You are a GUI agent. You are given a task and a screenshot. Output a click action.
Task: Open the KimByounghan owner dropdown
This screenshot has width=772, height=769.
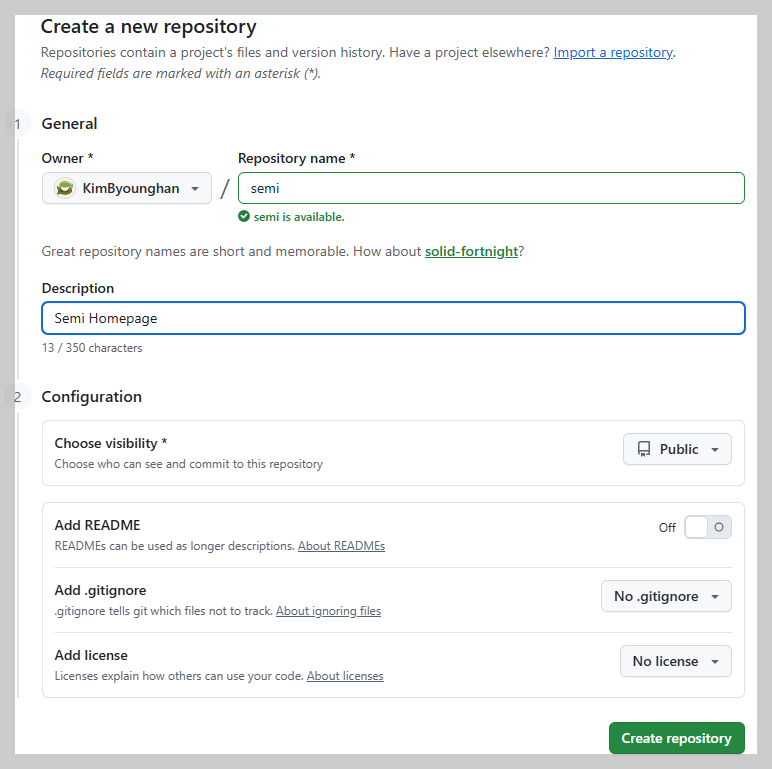tap(127, 188)
